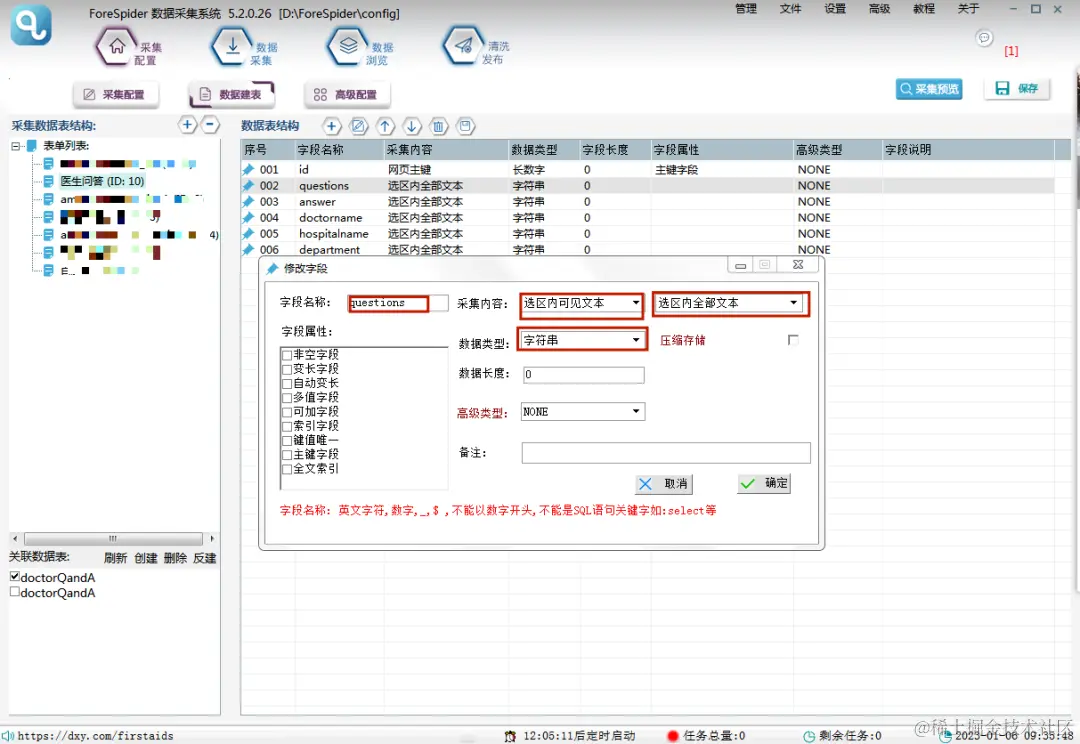Open the 教程 menu
The height and width of the screenshot is (744, 1080).
pos(924,8)
